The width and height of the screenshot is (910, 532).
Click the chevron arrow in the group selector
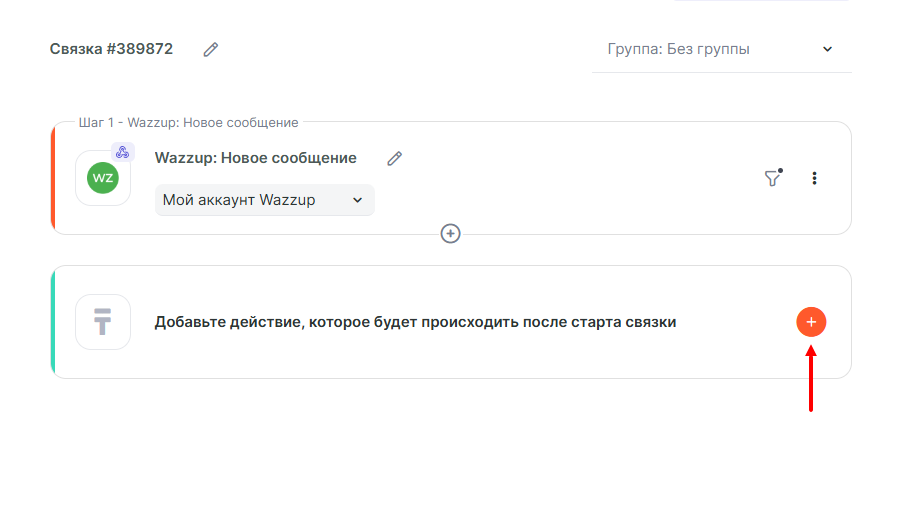(x=827, y=49)
